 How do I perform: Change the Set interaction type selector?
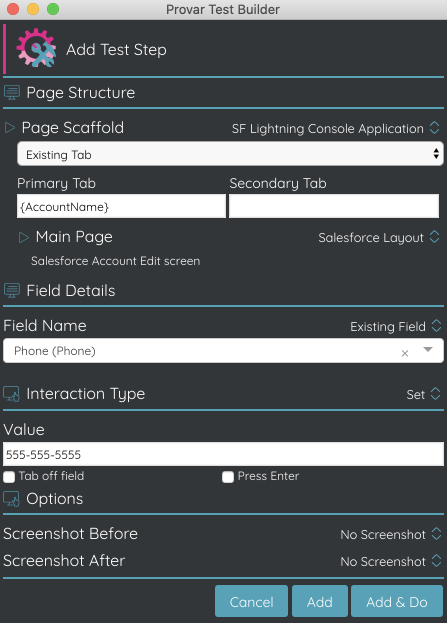424,394
